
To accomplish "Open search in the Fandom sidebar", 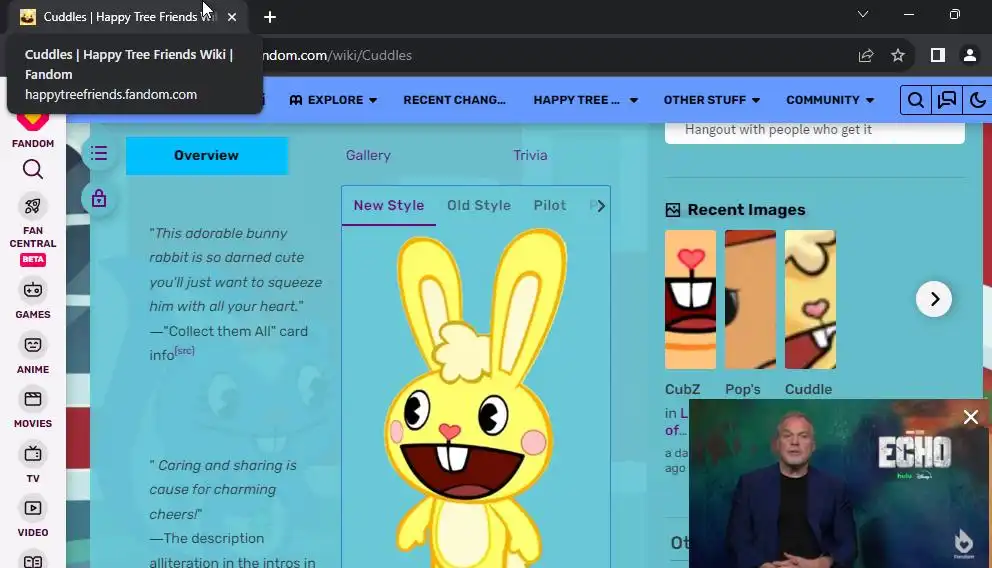I will (x=33, y=170).
